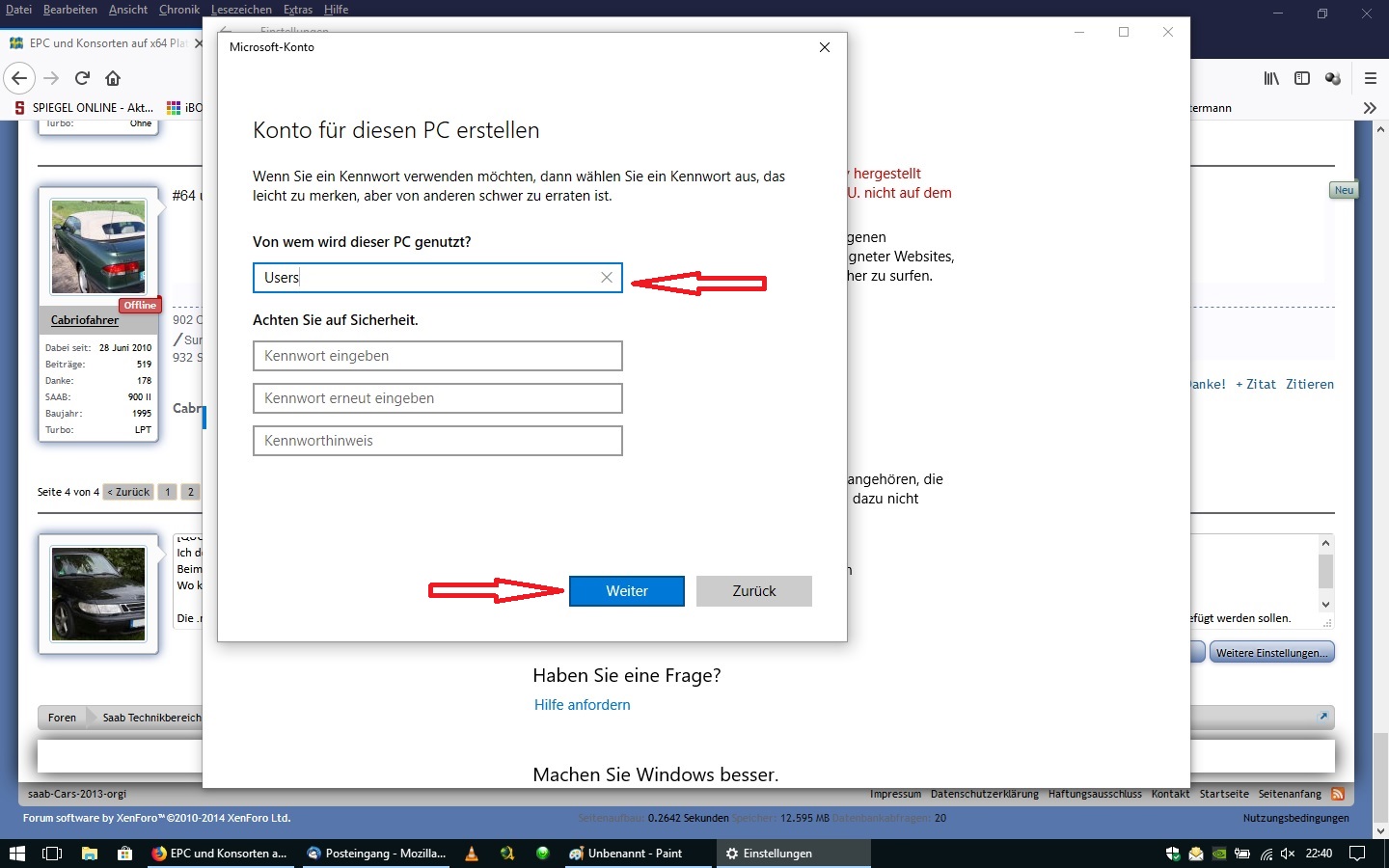Screen dimensions: 1389x868
Task: Click the Firefox forward arrow
Action: pyautogui.click(x=51, y=78)
